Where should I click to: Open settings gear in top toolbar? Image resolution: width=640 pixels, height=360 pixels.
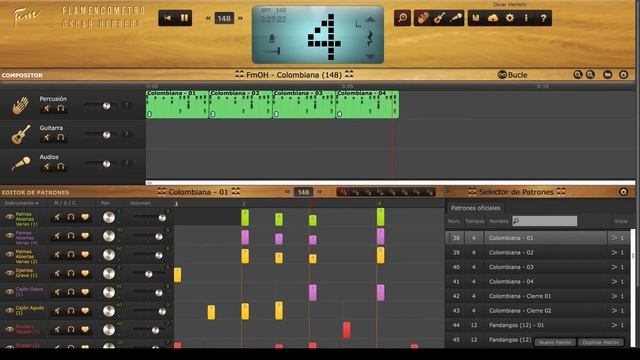(x=510, y=18)
